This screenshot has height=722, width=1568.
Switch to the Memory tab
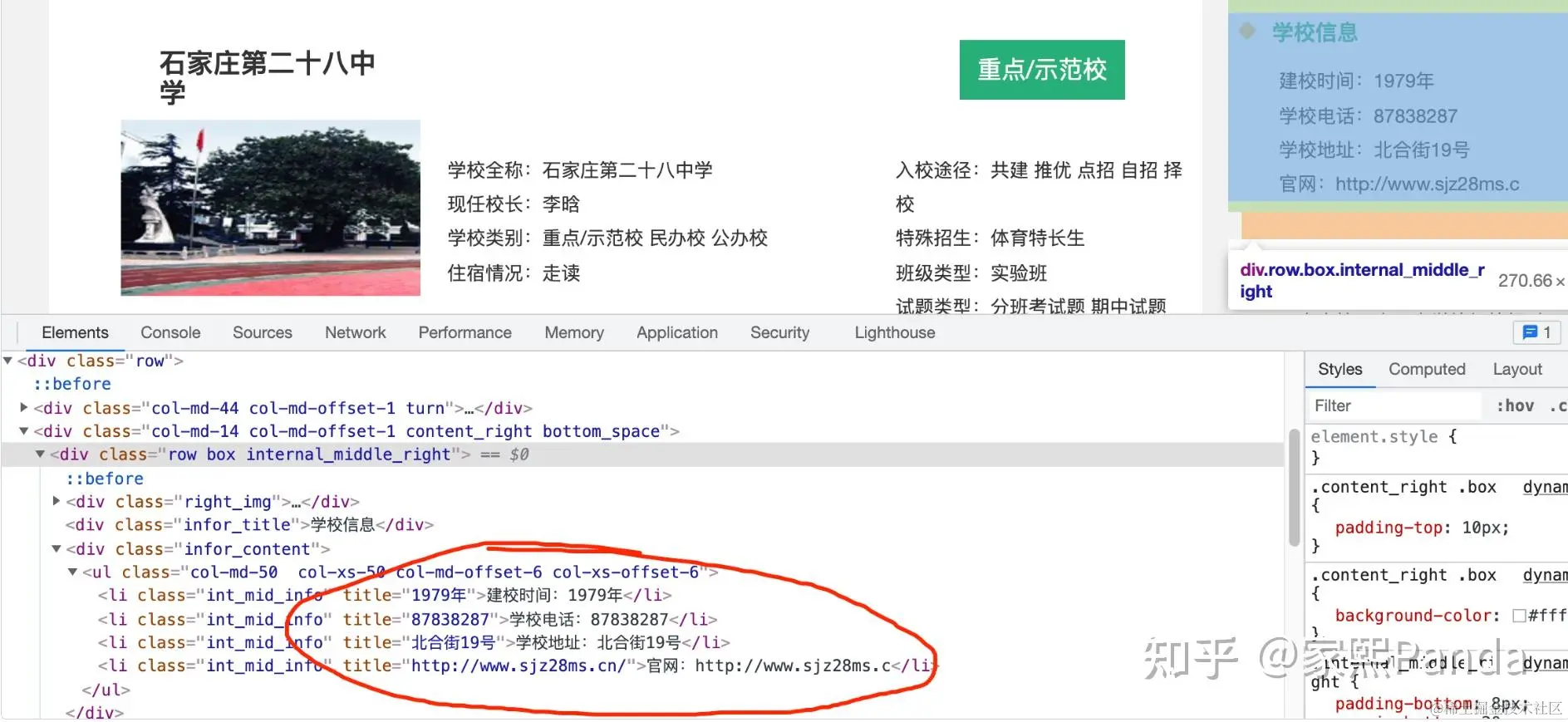click(x=574, y=332)
